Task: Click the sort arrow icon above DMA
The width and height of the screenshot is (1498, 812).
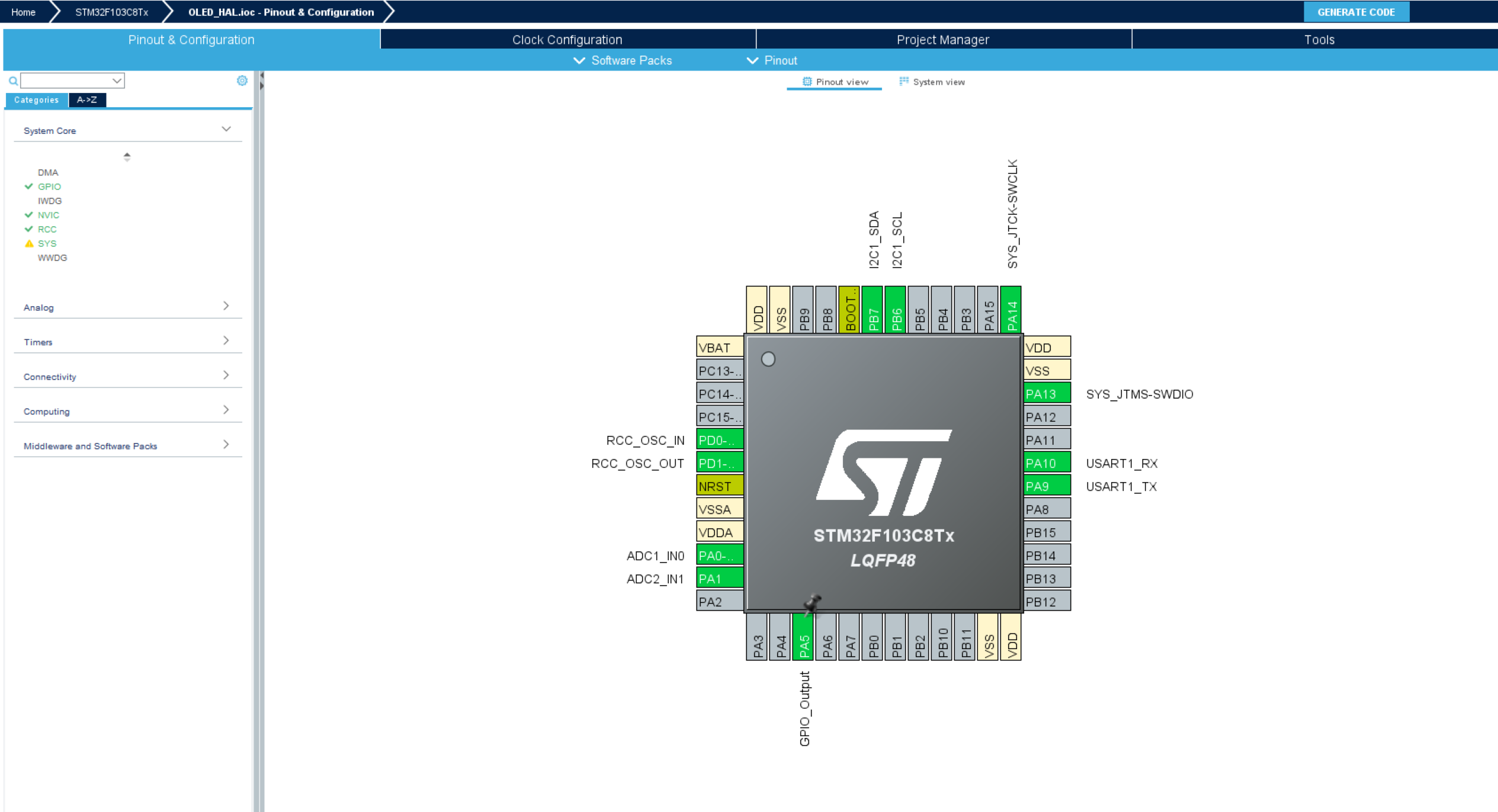Action: tap(127, 156)
